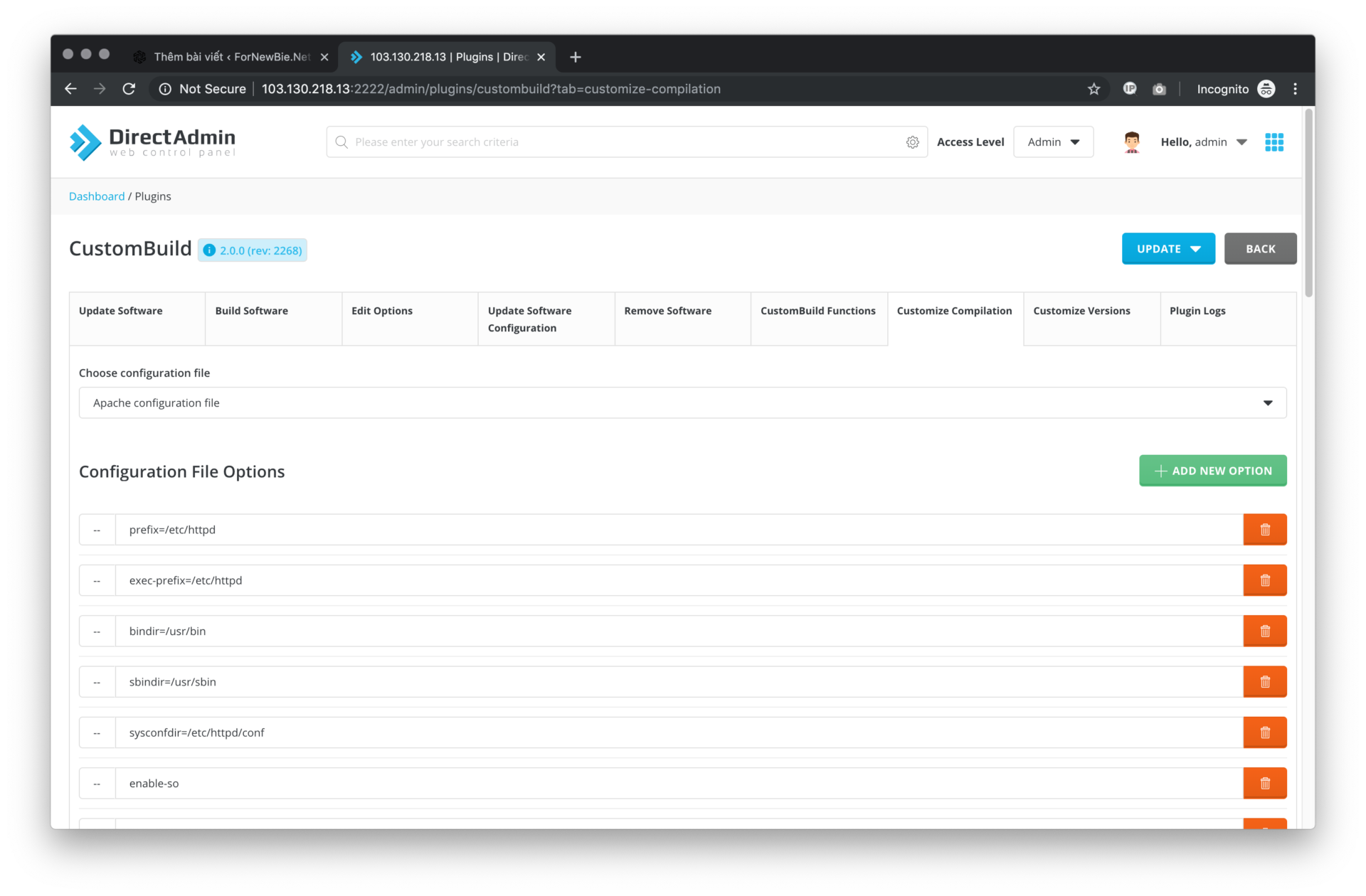Click the DirectAdmin logo
The height and width of the screenshot is (896, 1366).
[152, 142]
